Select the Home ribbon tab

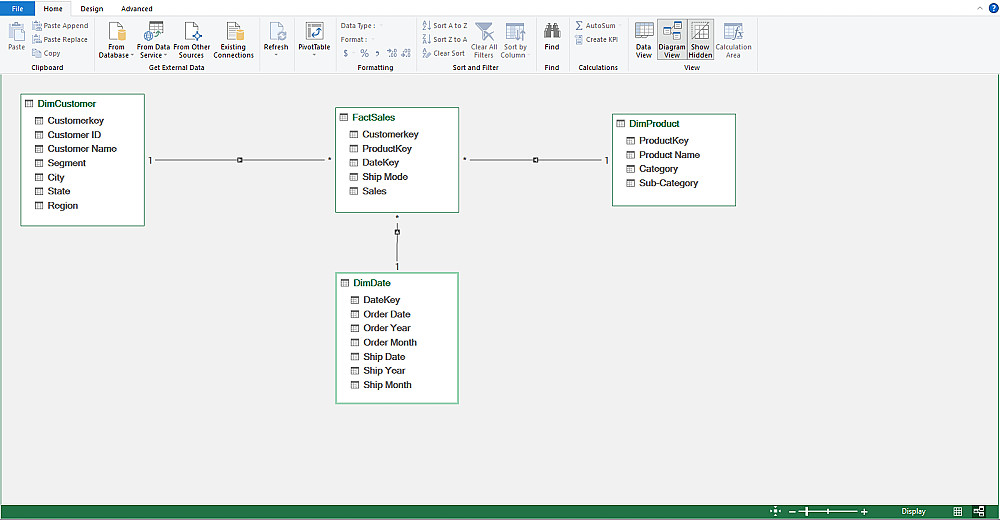[53, 8]
